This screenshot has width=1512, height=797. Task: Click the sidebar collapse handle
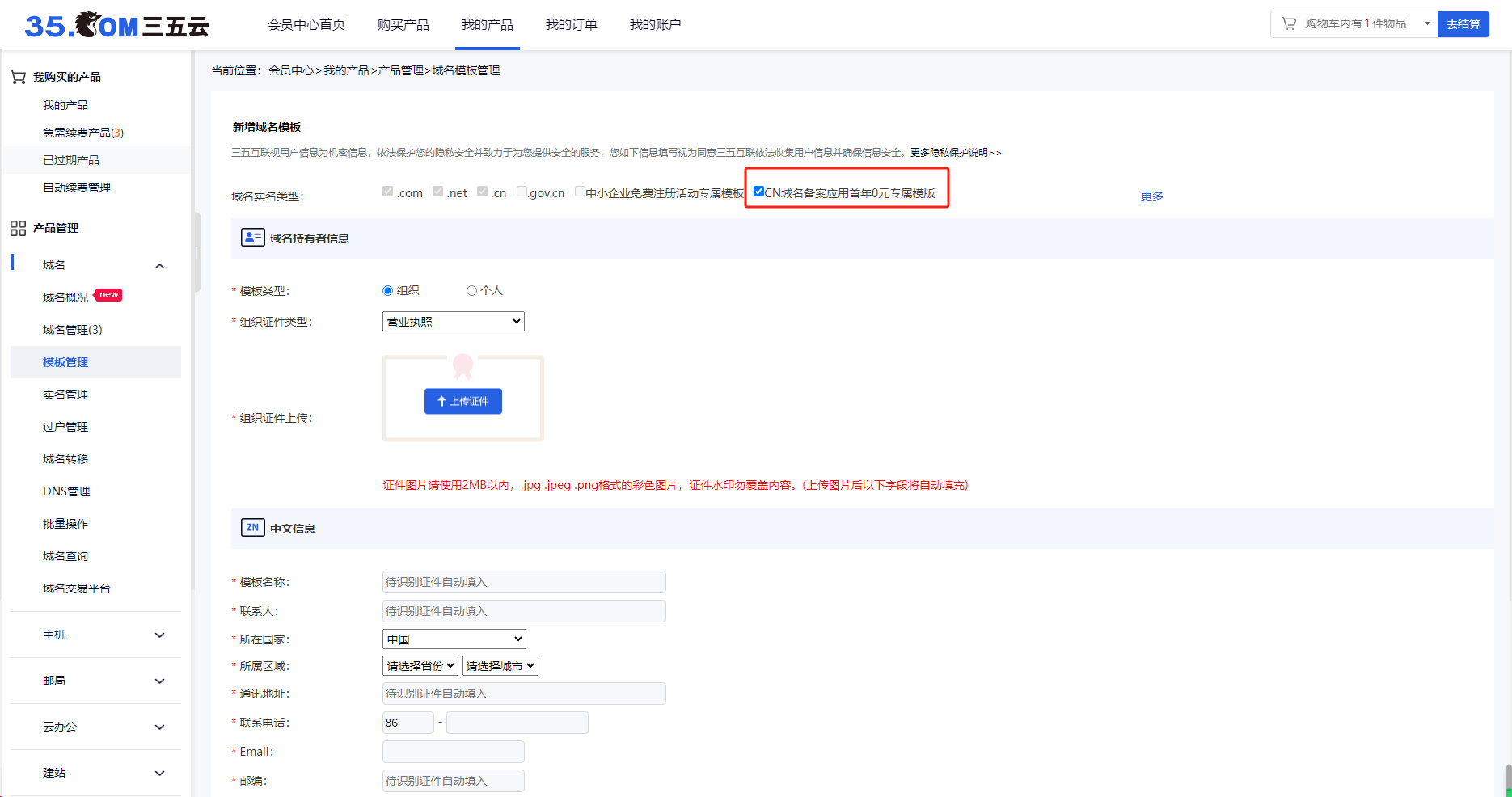[x=196, y=252]
